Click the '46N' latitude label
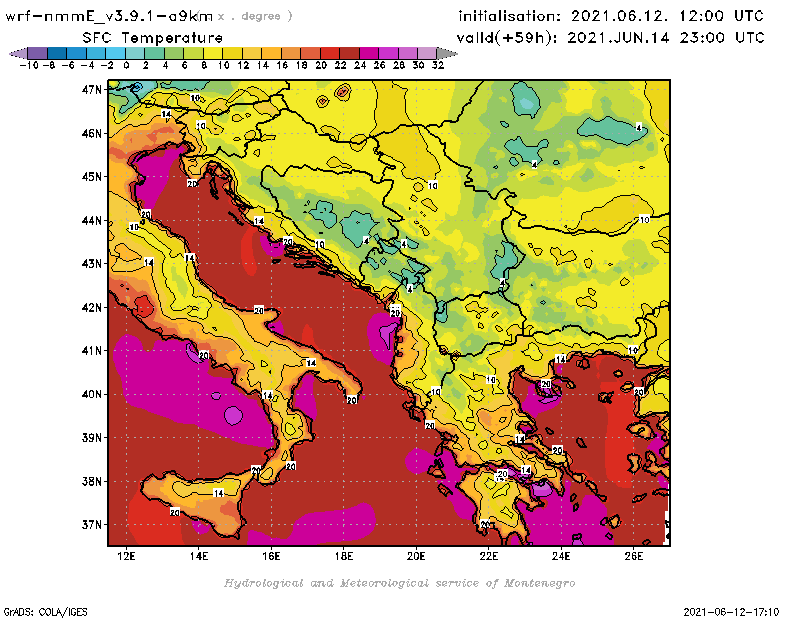This screenshot has width=800, height=618. pyautogui.click(x=92, y=134)
